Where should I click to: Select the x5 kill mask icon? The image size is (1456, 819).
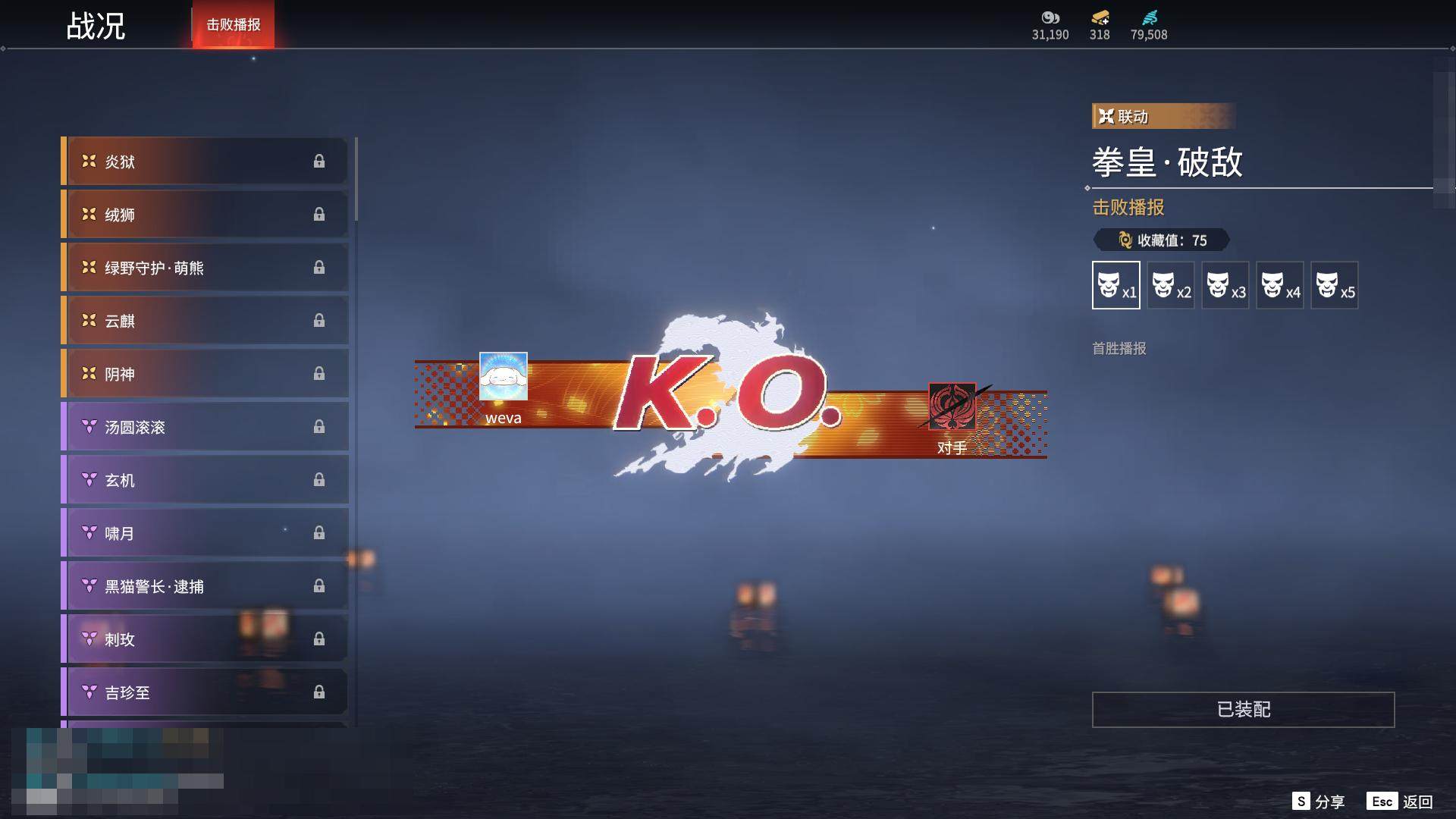1334,285
